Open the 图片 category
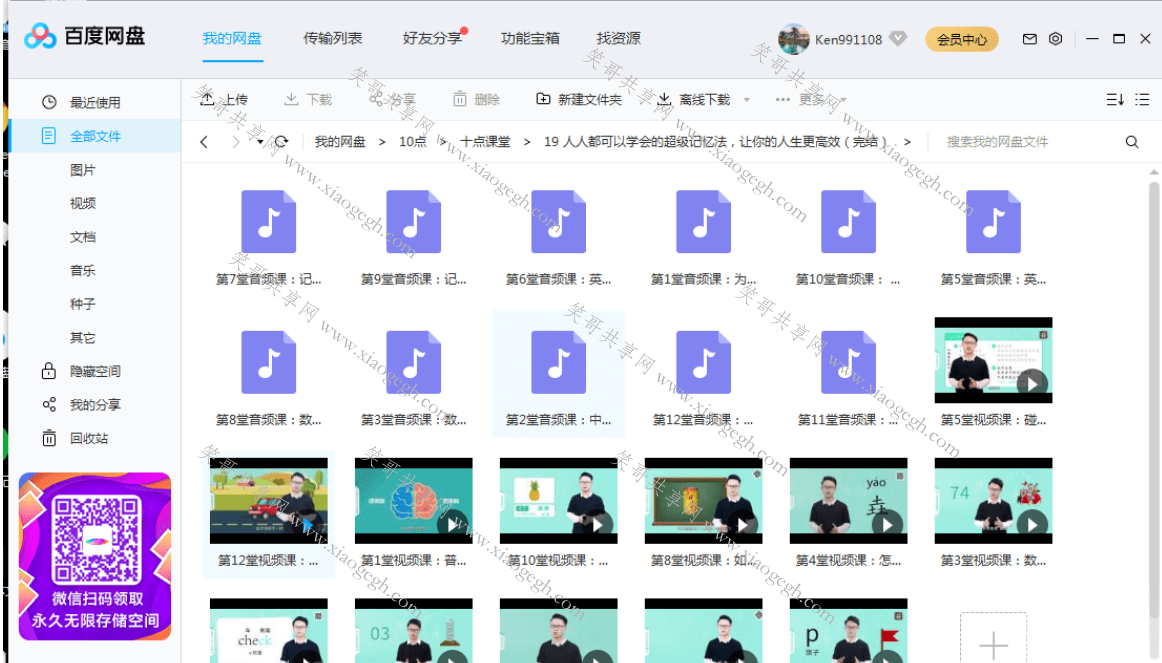 point(82,170)
